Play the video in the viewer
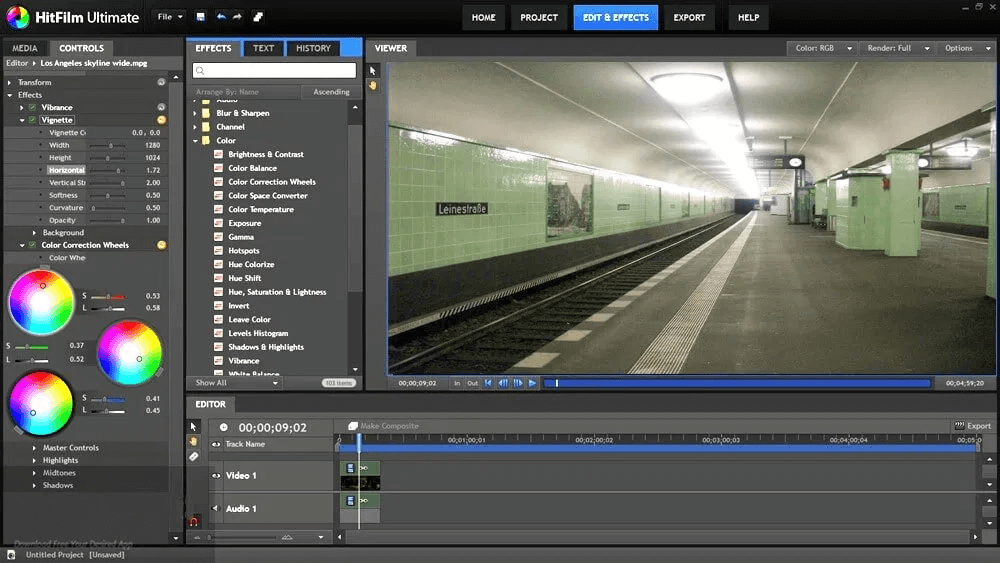Image resolution: width=1000 pixels, height=563 pixels. click(x=533, y=383)
